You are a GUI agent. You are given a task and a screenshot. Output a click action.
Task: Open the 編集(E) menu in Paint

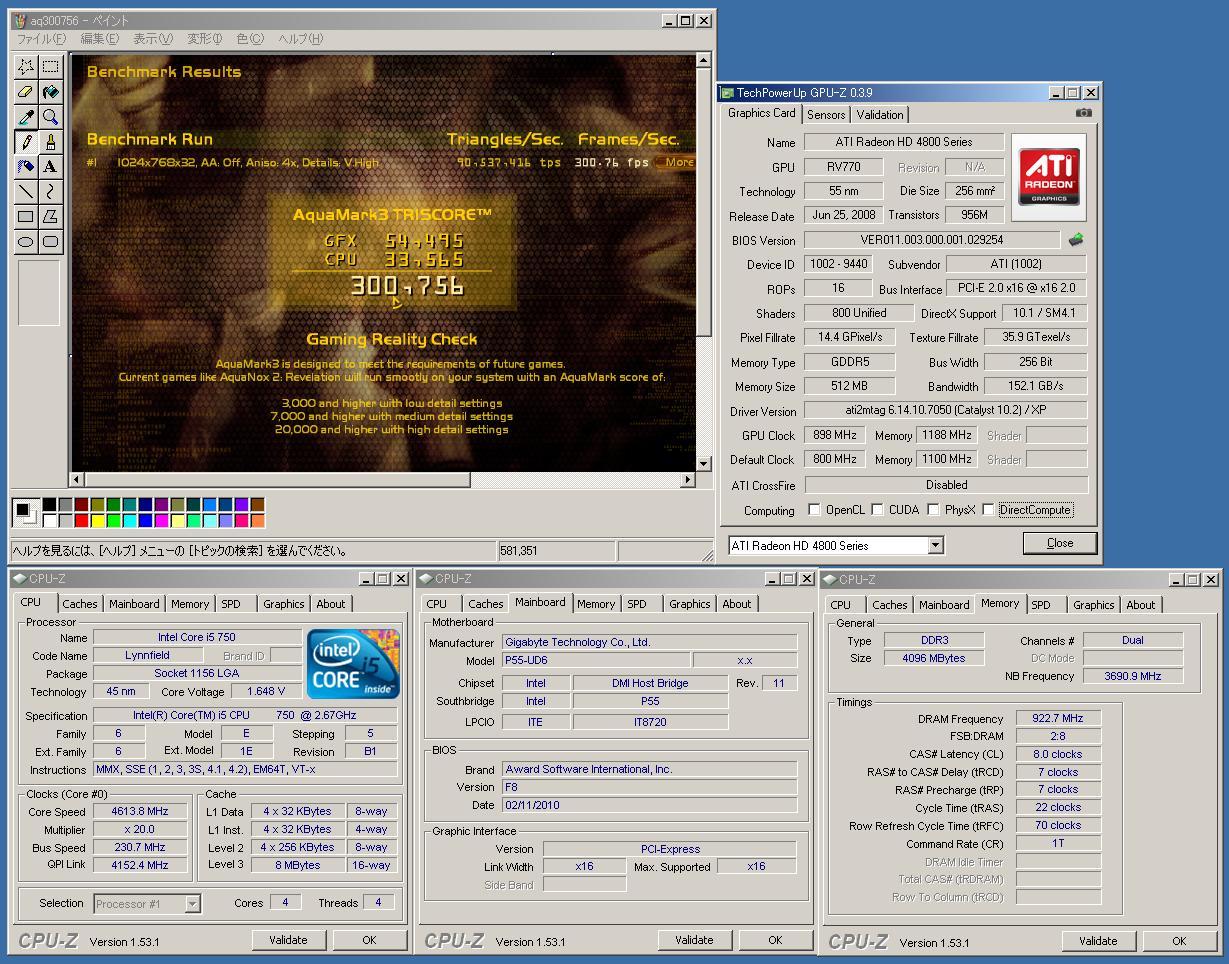click(x=99, y=39)
